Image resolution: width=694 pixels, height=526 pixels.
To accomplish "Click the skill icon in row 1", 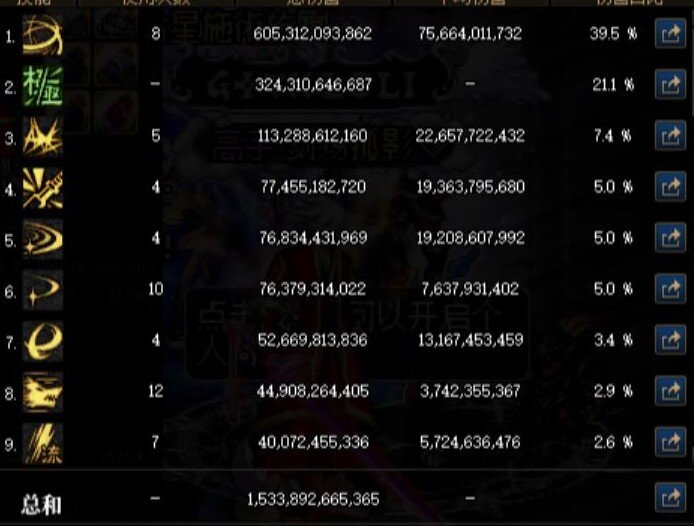I will point(42,35).
